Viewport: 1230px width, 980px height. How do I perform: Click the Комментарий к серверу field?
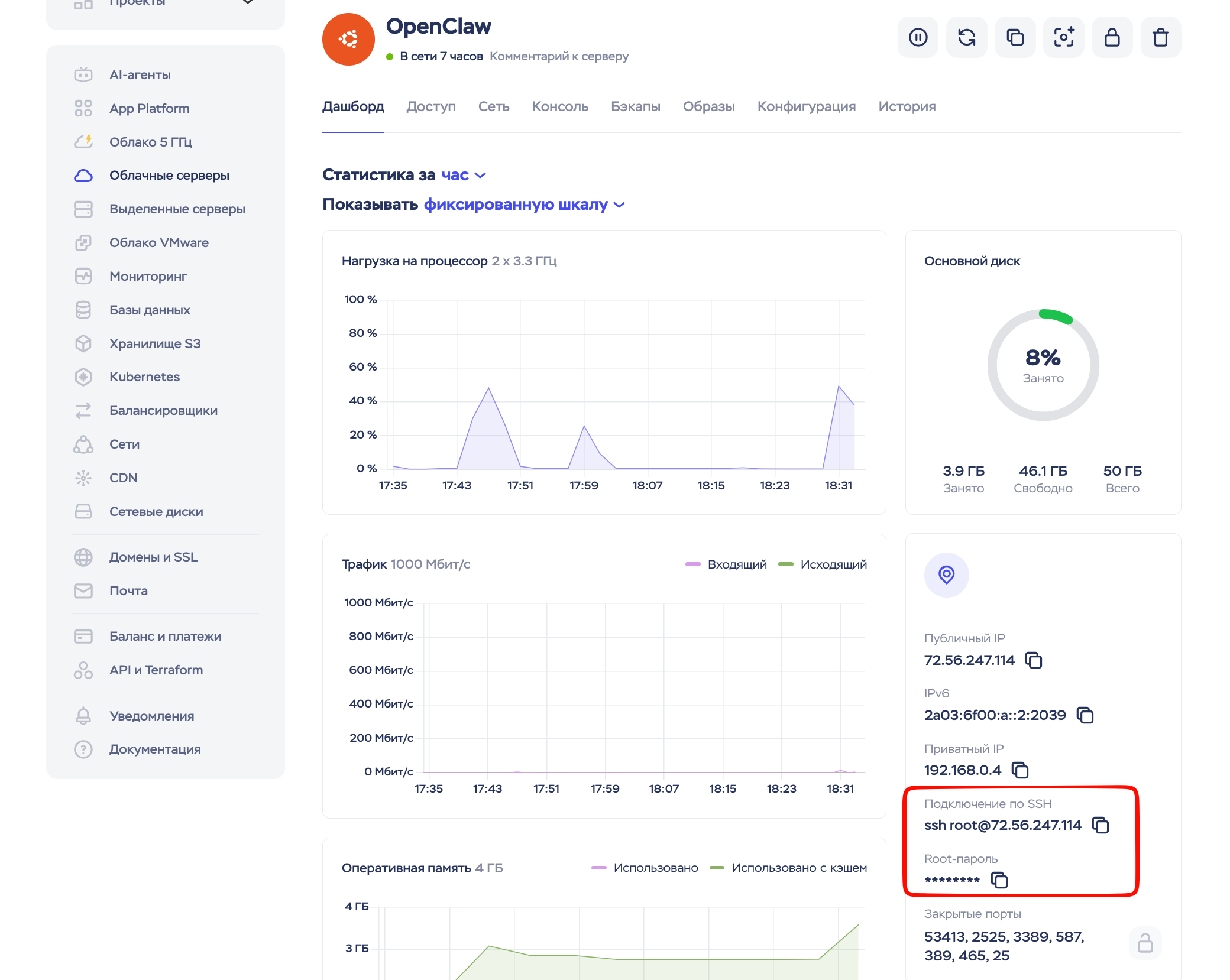[x=559, y=56]
